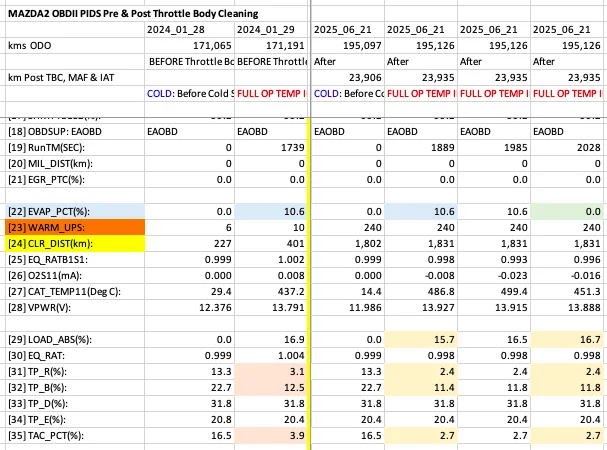Select VPWR value 13.791
Screen dimensions: 607x450
[271, 307]
